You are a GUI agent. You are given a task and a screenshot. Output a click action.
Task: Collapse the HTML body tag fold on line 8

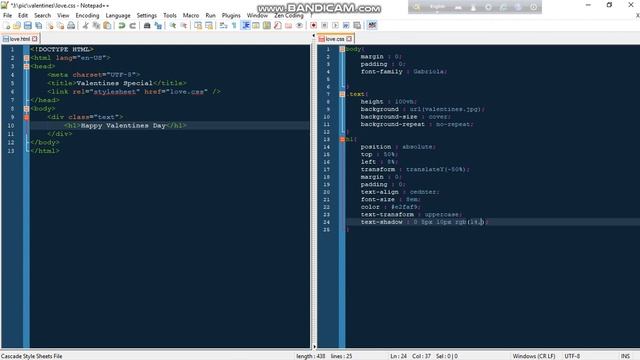(x=27, y=109)
